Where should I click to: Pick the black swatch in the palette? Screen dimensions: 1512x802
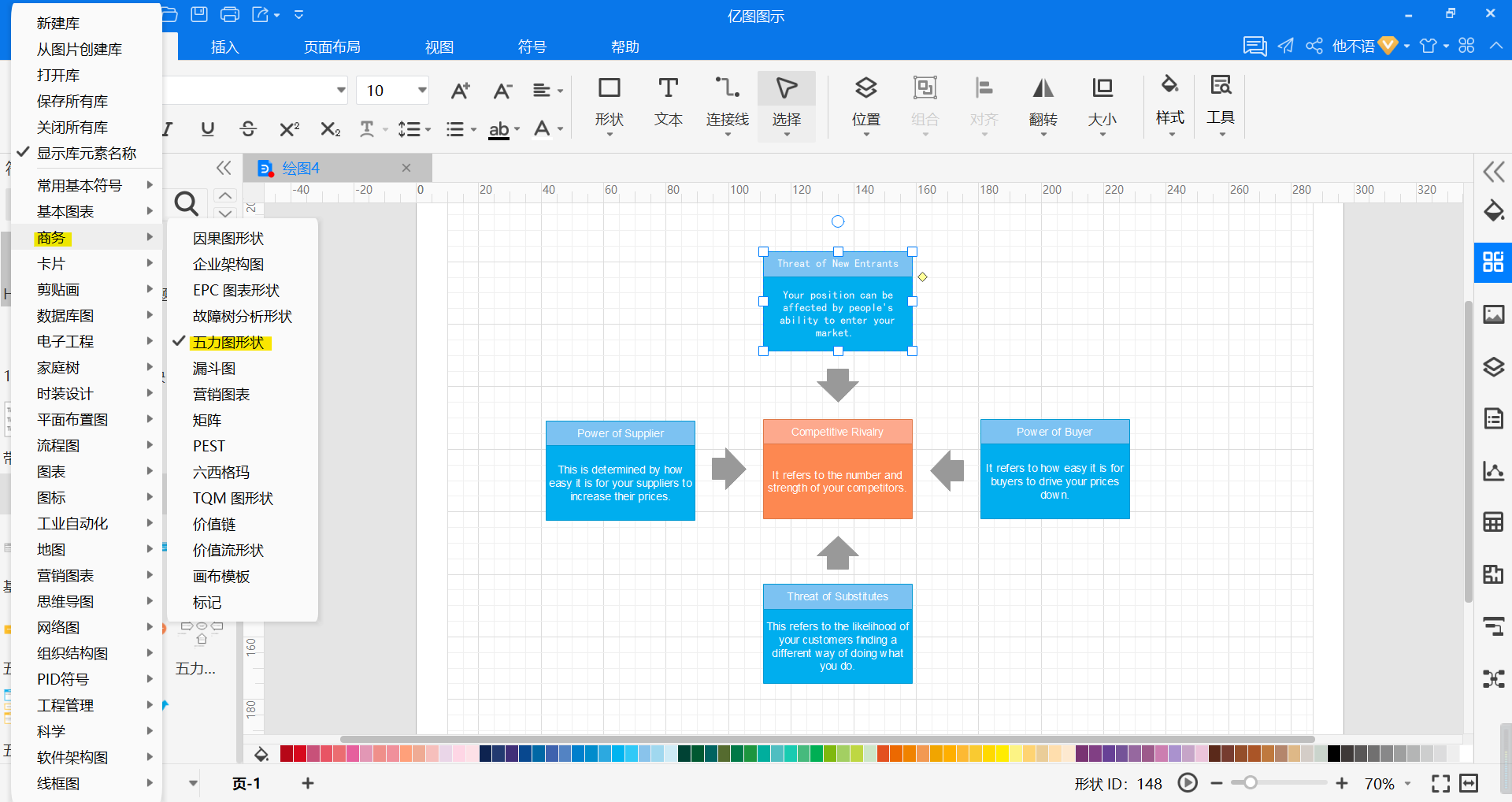tap(1333, 754)
